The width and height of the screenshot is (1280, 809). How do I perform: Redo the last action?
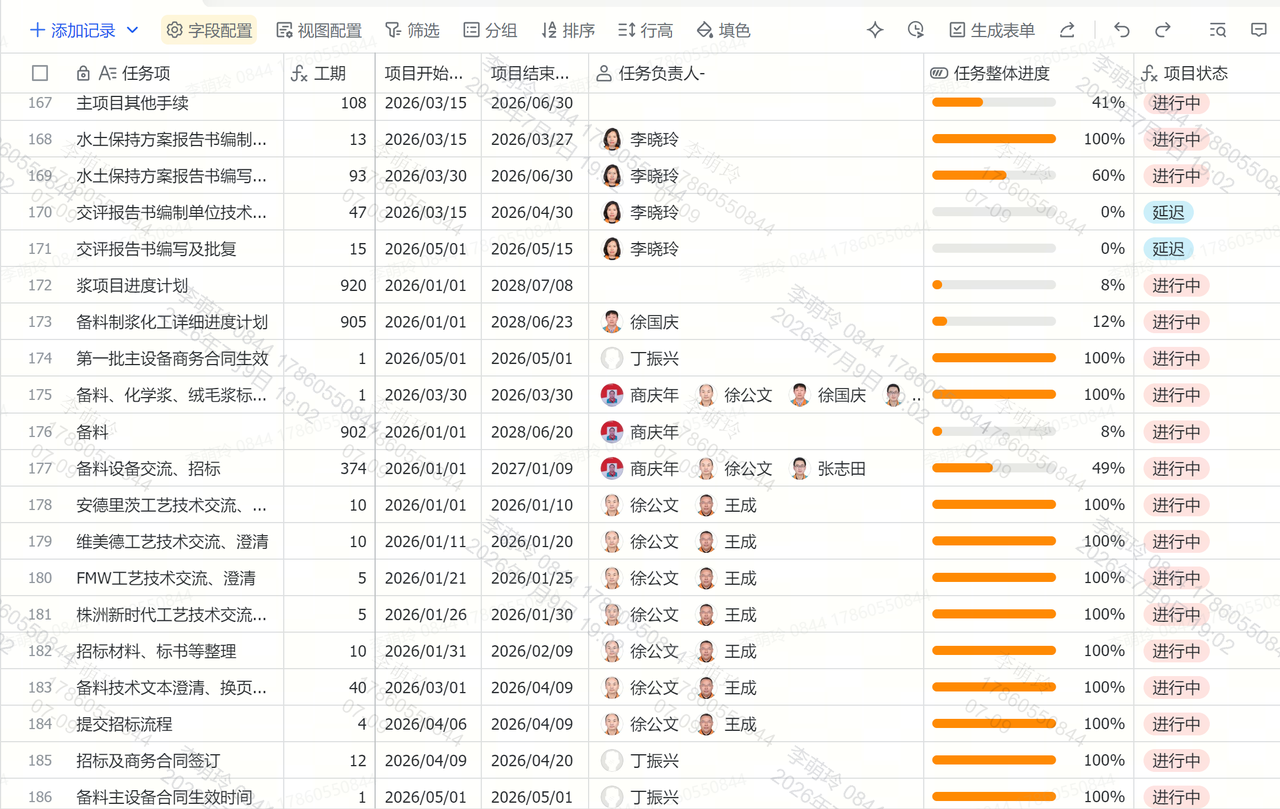[x=1163, y=30]
